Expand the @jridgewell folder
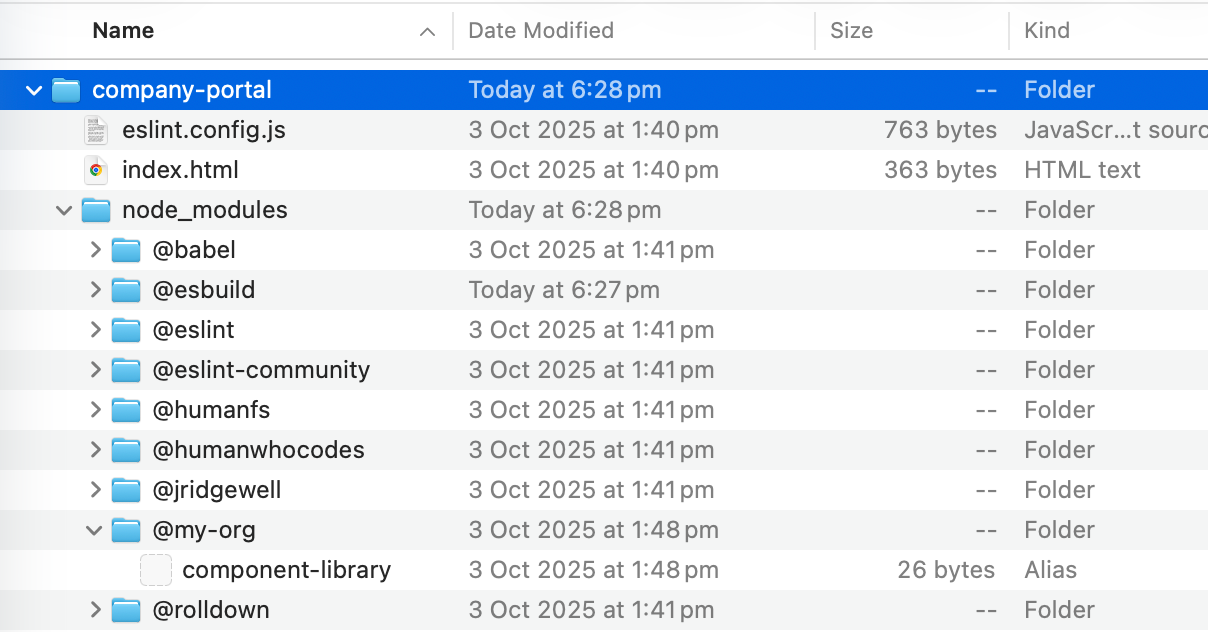This screenshot has height=632, width=1208. 95,490
